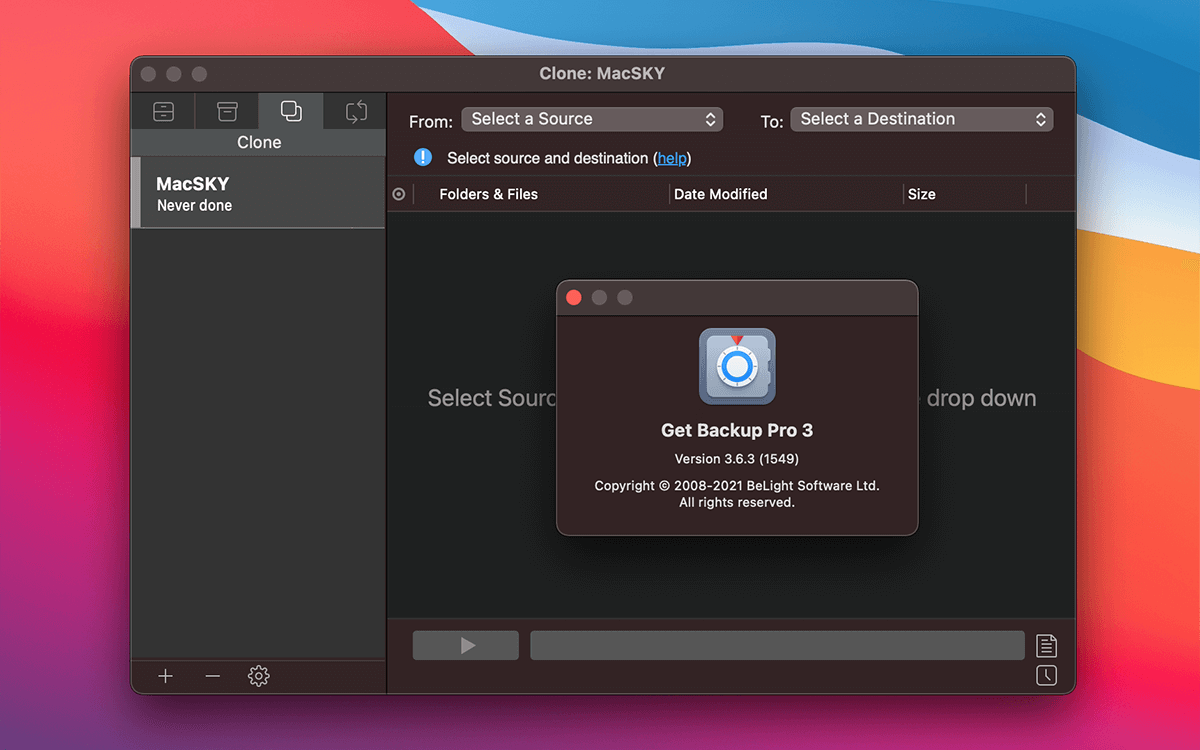The image size is (1200, 750).
Task: Toggle the select-all column header circle
Action: point(399,194)
